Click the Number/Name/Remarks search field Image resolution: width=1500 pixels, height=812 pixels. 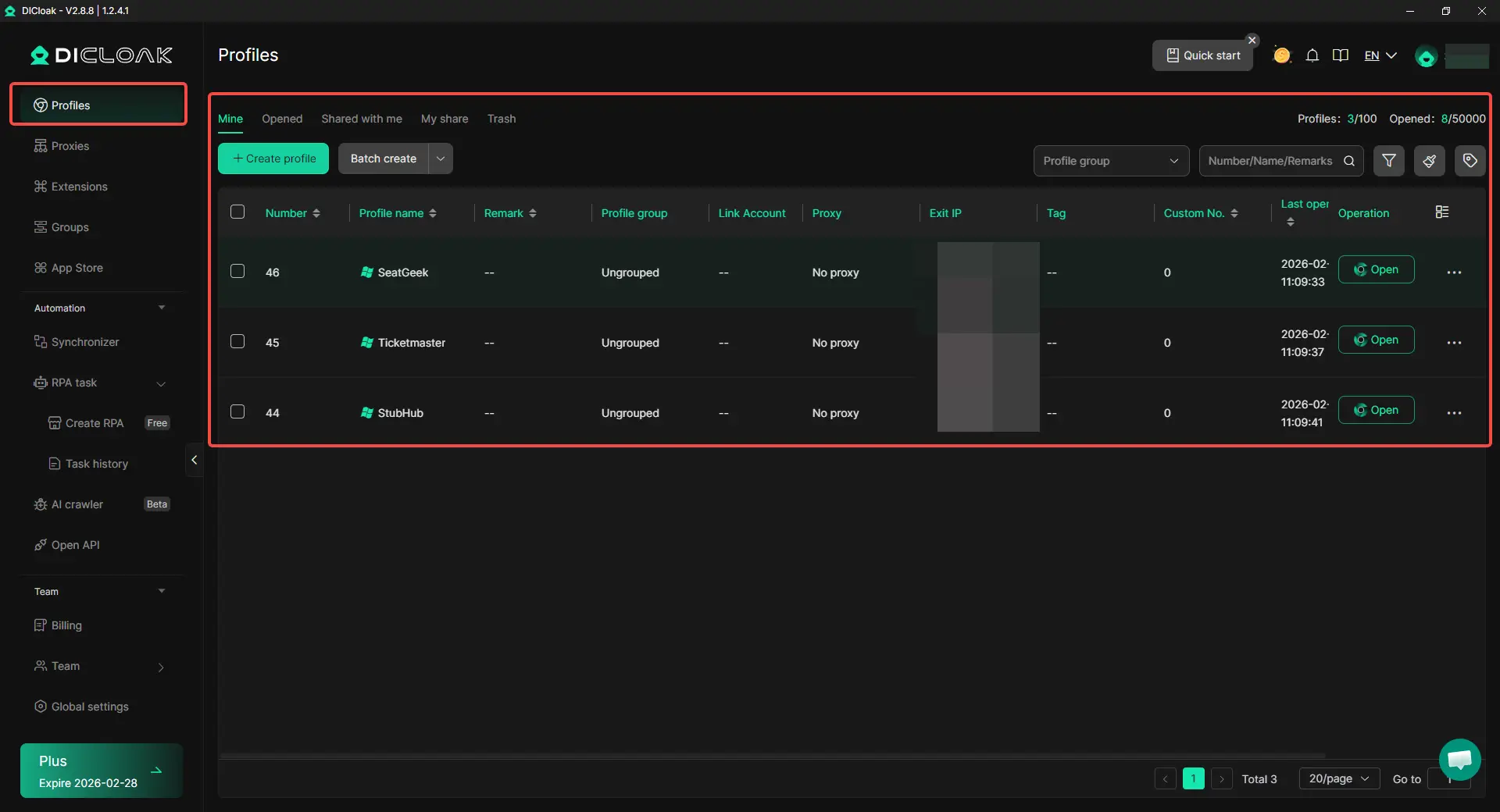[1270, 161]
